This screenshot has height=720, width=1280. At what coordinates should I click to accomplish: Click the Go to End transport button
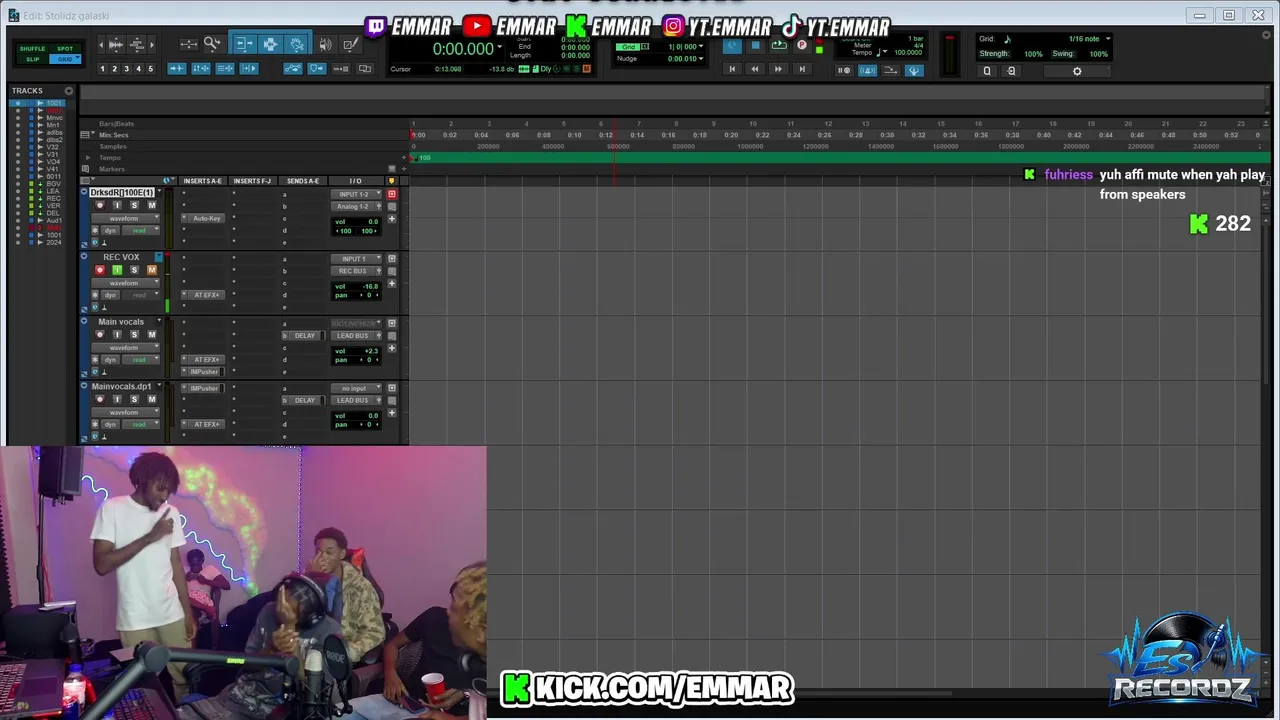[802, 69]
